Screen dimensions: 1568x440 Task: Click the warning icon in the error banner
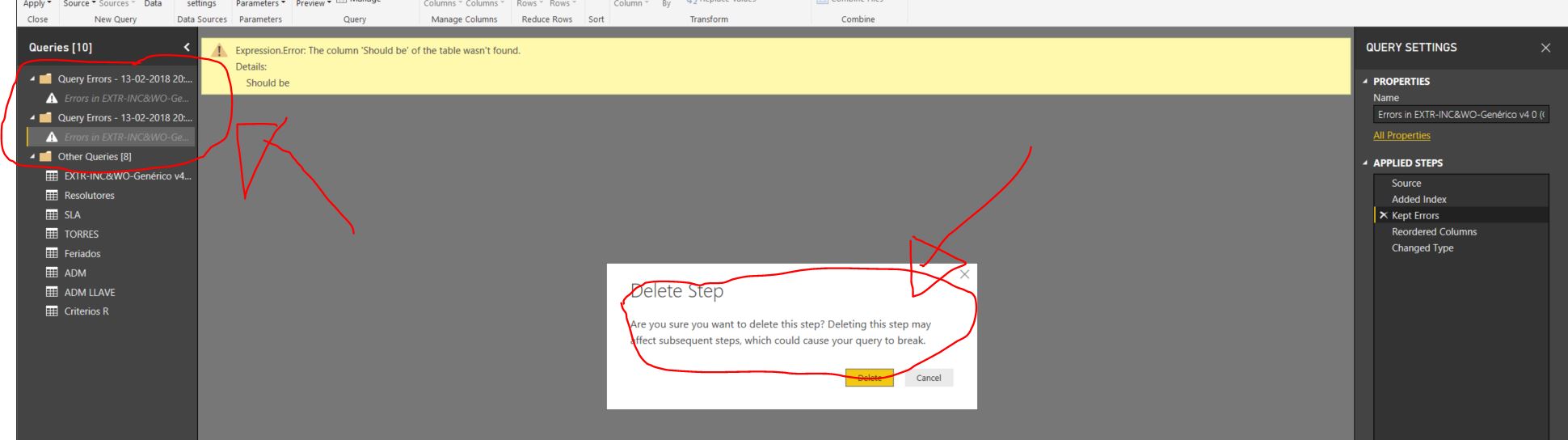coord(218,50)
